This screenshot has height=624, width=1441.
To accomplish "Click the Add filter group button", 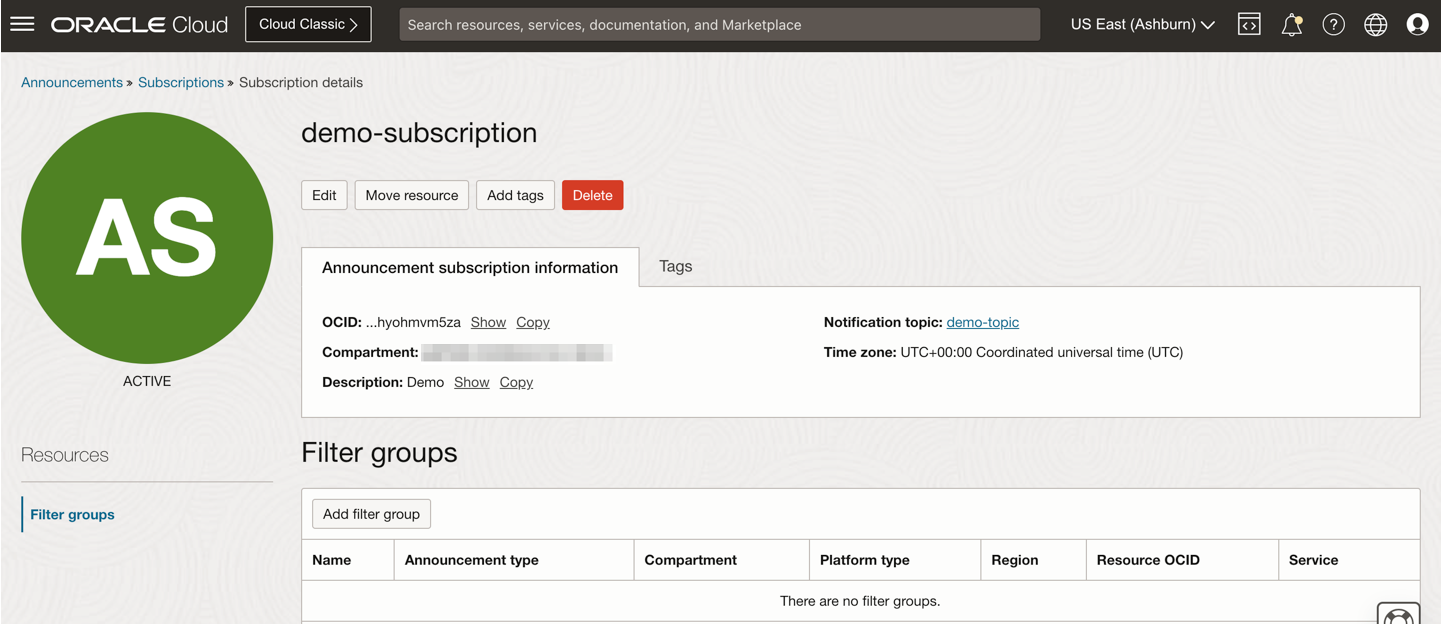I will (371, 513).
